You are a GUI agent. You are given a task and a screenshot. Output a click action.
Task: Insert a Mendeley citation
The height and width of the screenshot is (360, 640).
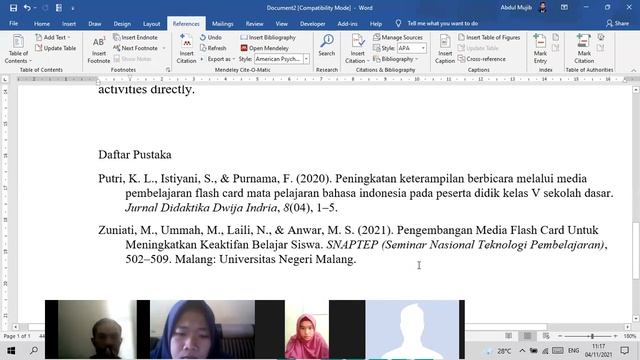[186, 49]
